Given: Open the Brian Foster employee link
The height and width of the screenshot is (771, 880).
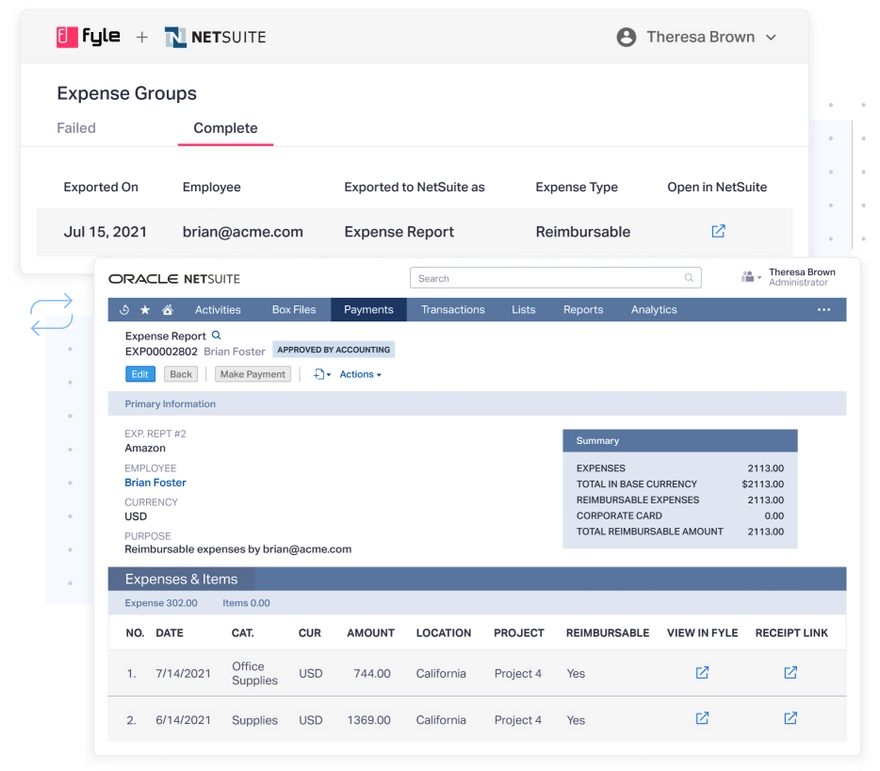Looking at the screenshot, I should (155, 481).
